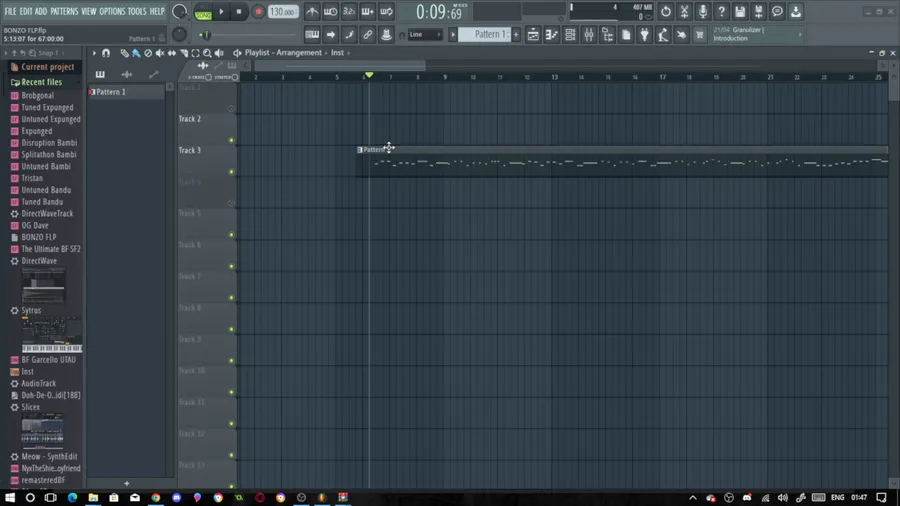Select the DirectWaveTrack item
The height and width of the screenshot is (506, 900).
pyautogui.click(x=47, y=213)
